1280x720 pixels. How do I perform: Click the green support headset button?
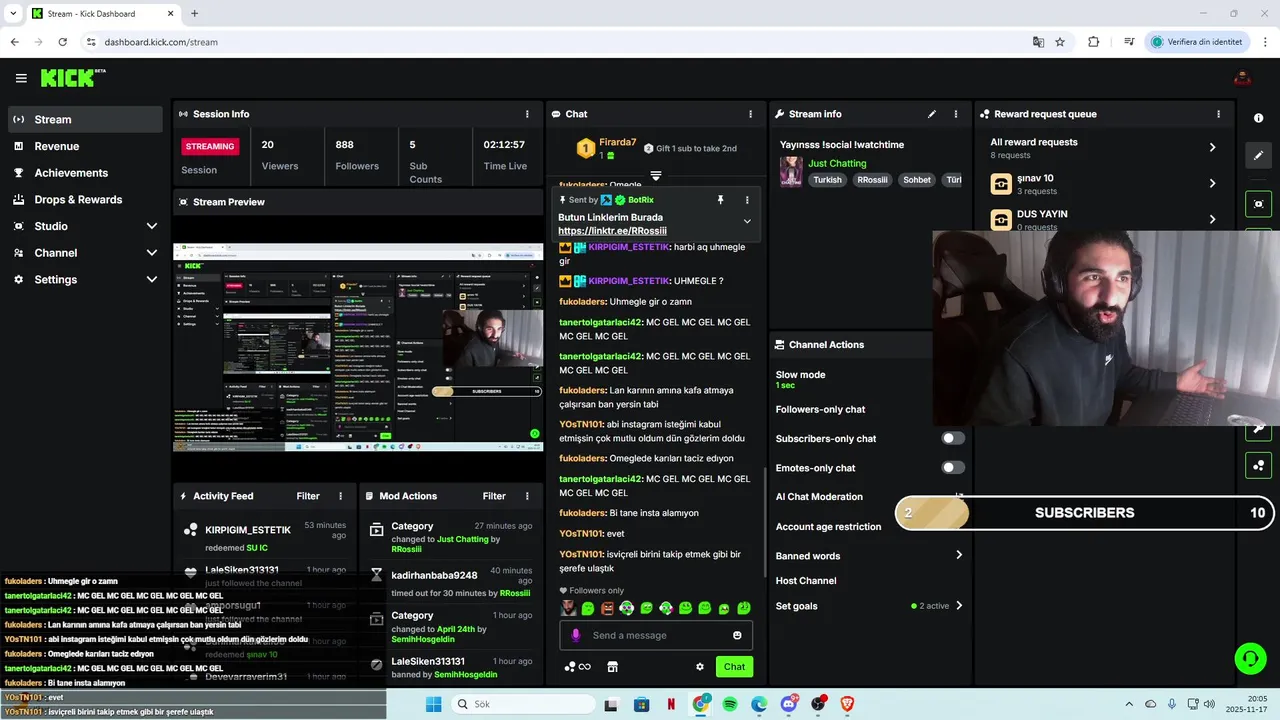pos(1250,658)
